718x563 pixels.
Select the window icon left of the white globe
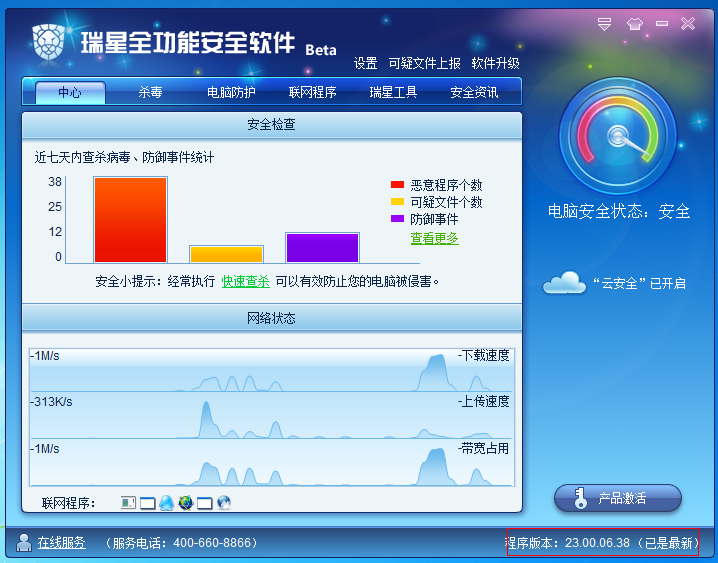[x=205, y=503]
